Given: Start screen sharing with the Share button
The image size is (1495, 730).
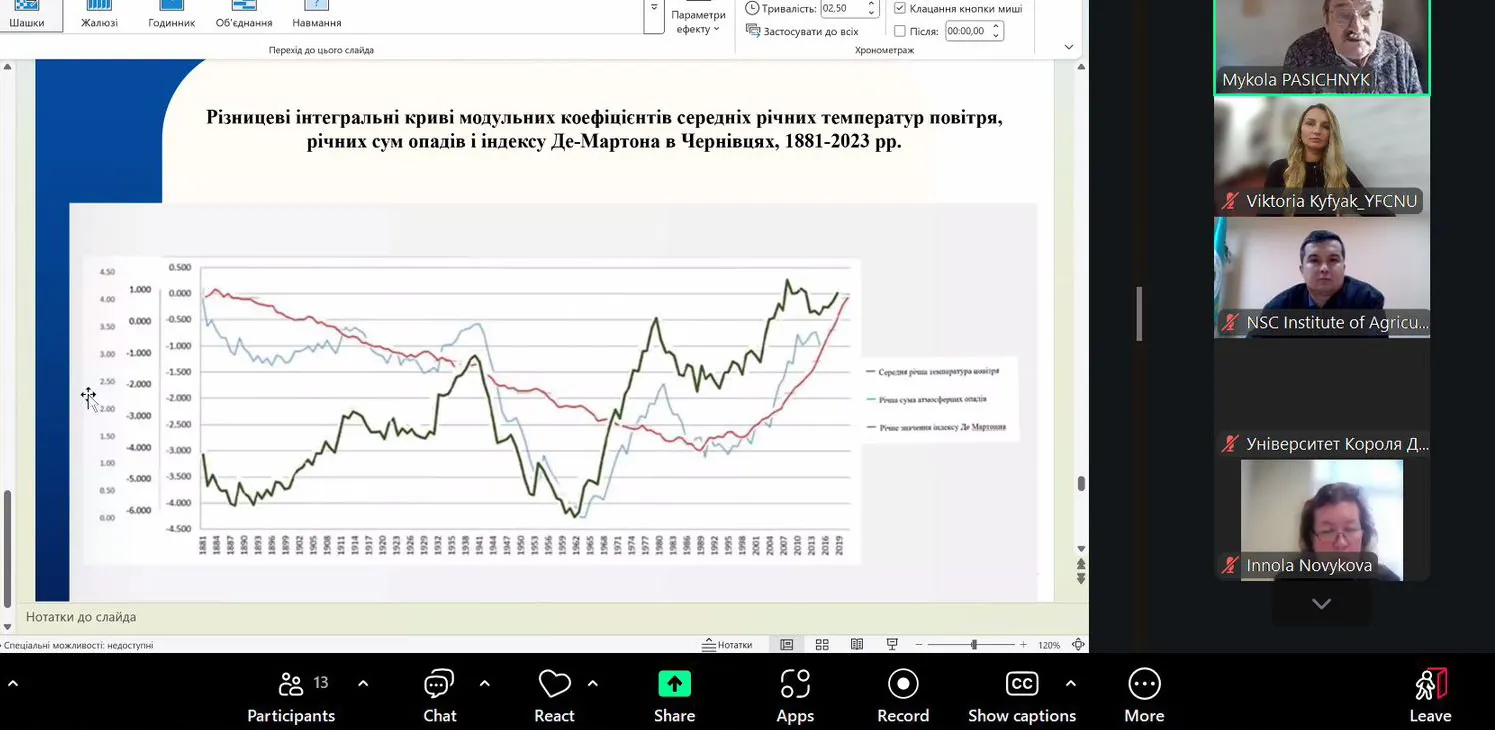Looking at the screenshot, I should tap(674, 696).
